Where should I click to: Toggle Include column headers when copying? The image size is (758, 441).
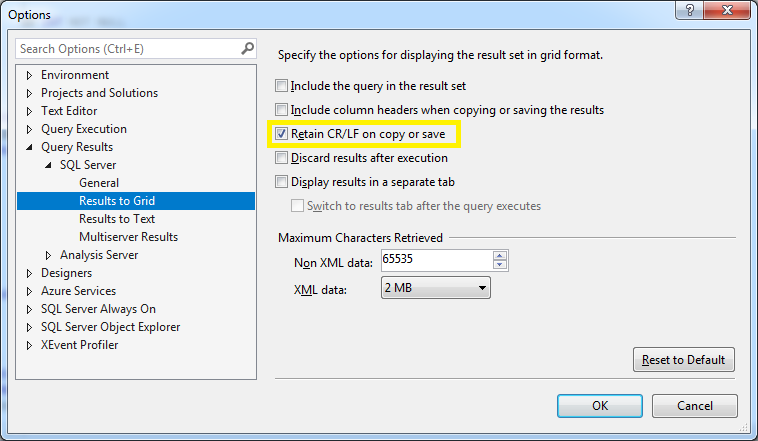(x=282, y=110)
